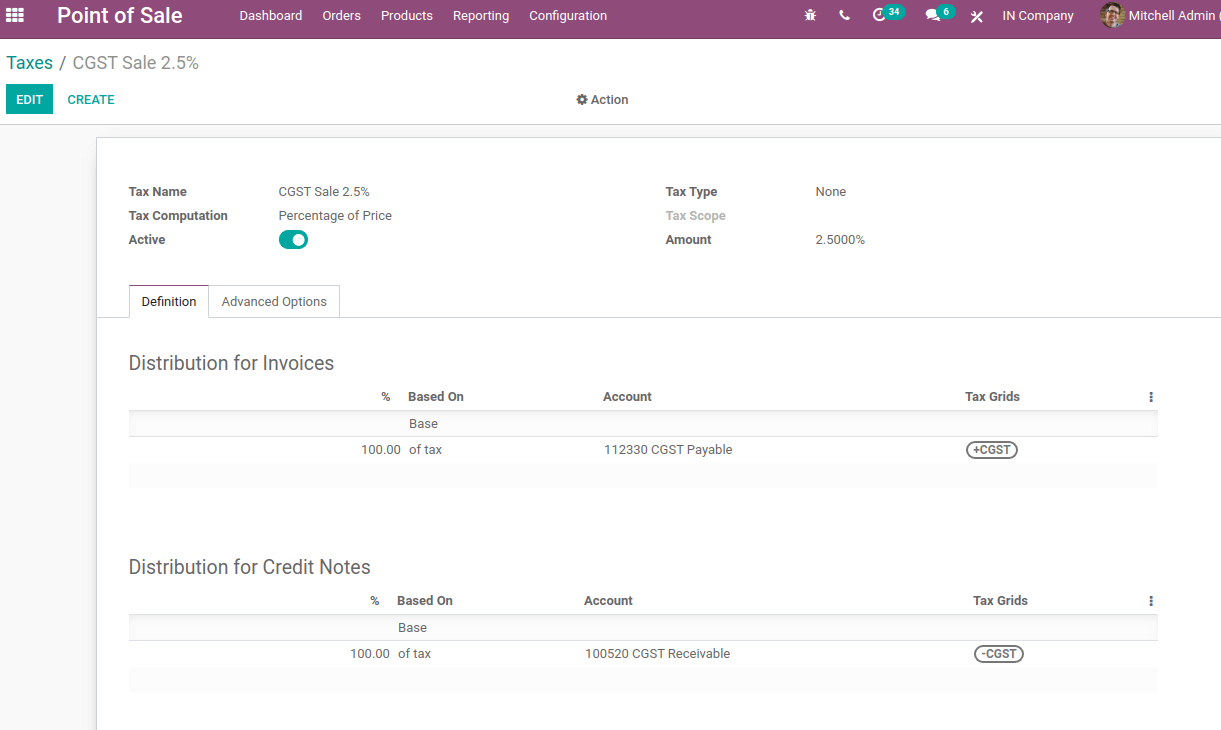Viewport: 1221px width, 730px height.
Task: Open activities clock icon with 34 badge
Action: point(888,14)
